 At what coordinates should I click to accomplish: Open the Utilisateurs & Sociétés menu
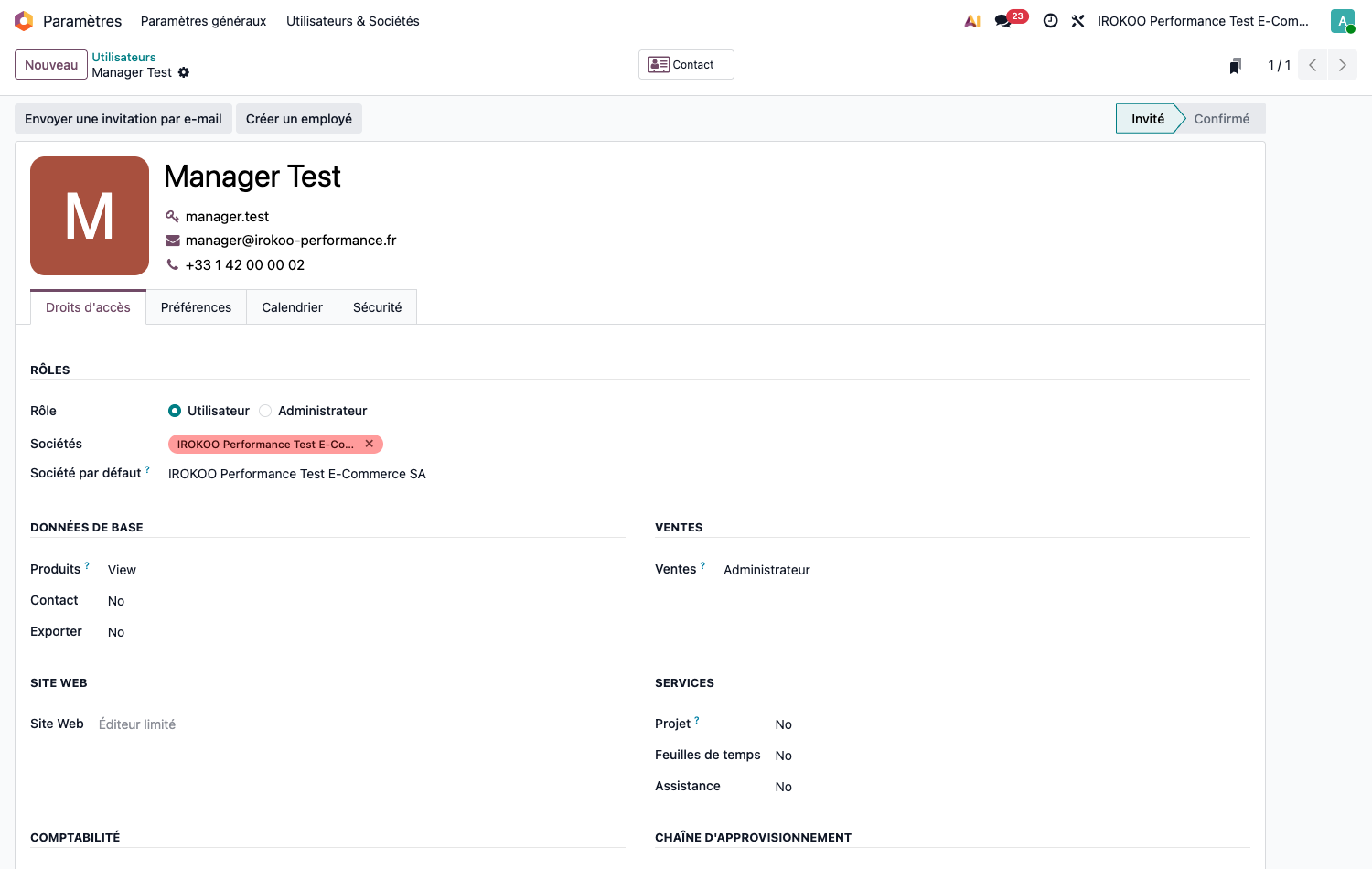click(x=353, y=21)
